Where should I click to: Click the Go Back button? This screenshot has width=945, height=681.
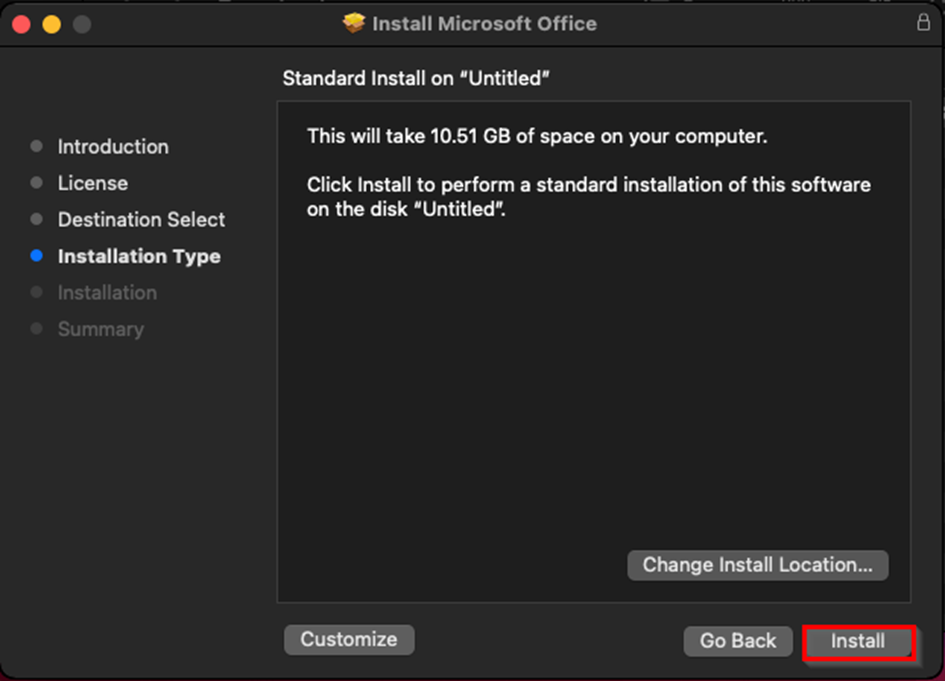click(738, 641)
